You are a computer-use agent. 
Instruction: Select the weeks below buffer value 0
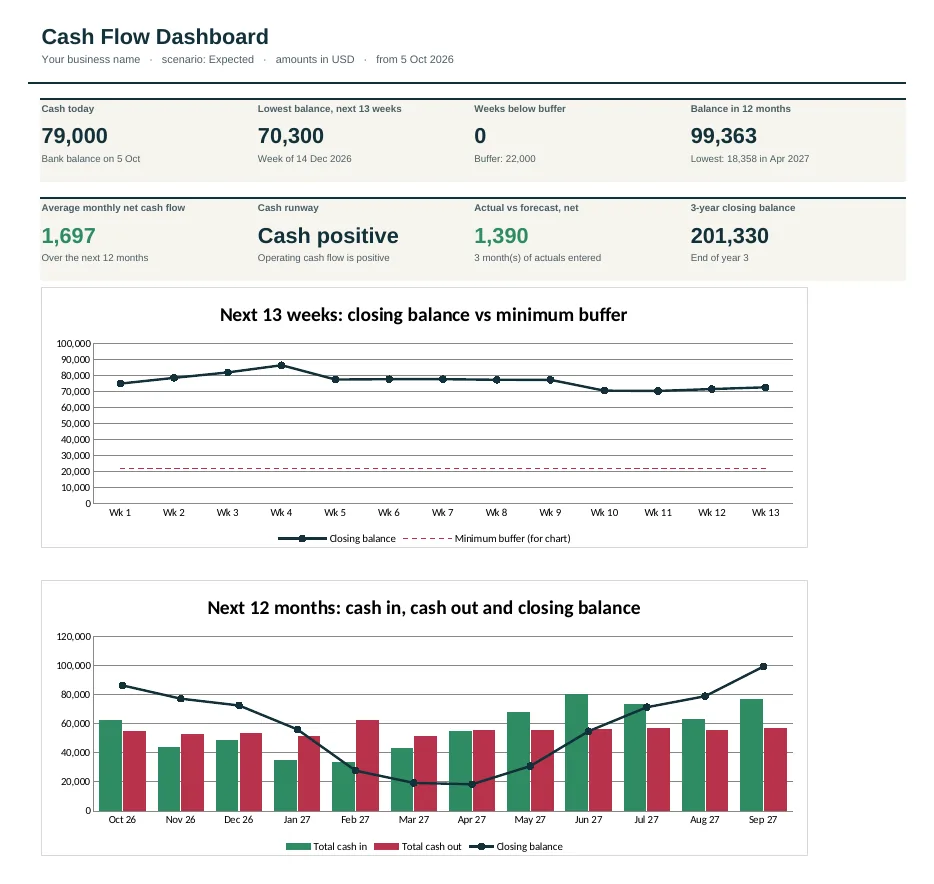tap(480, 136)
